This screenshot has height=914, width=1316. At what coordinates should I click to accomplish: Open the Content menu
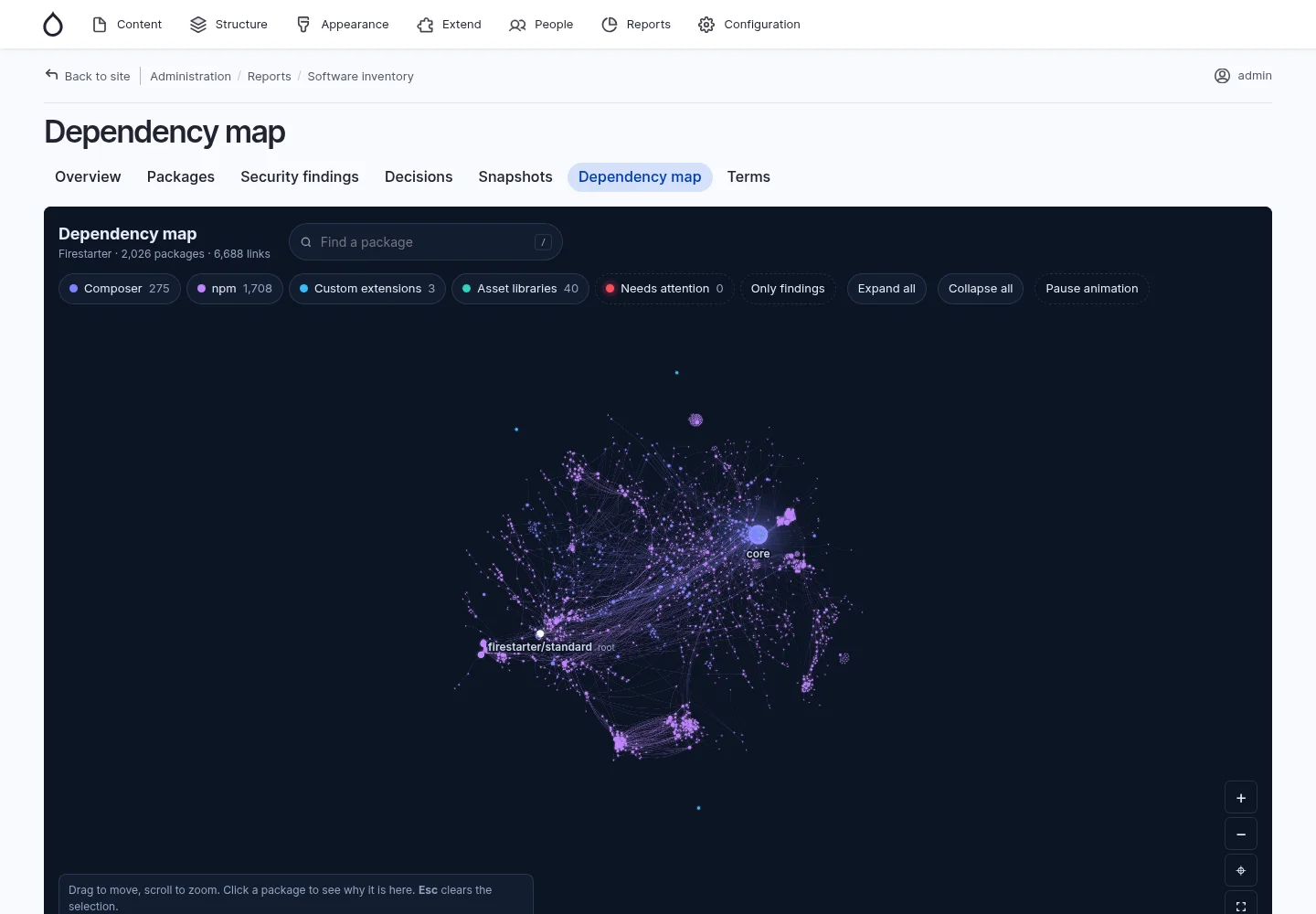127,25
